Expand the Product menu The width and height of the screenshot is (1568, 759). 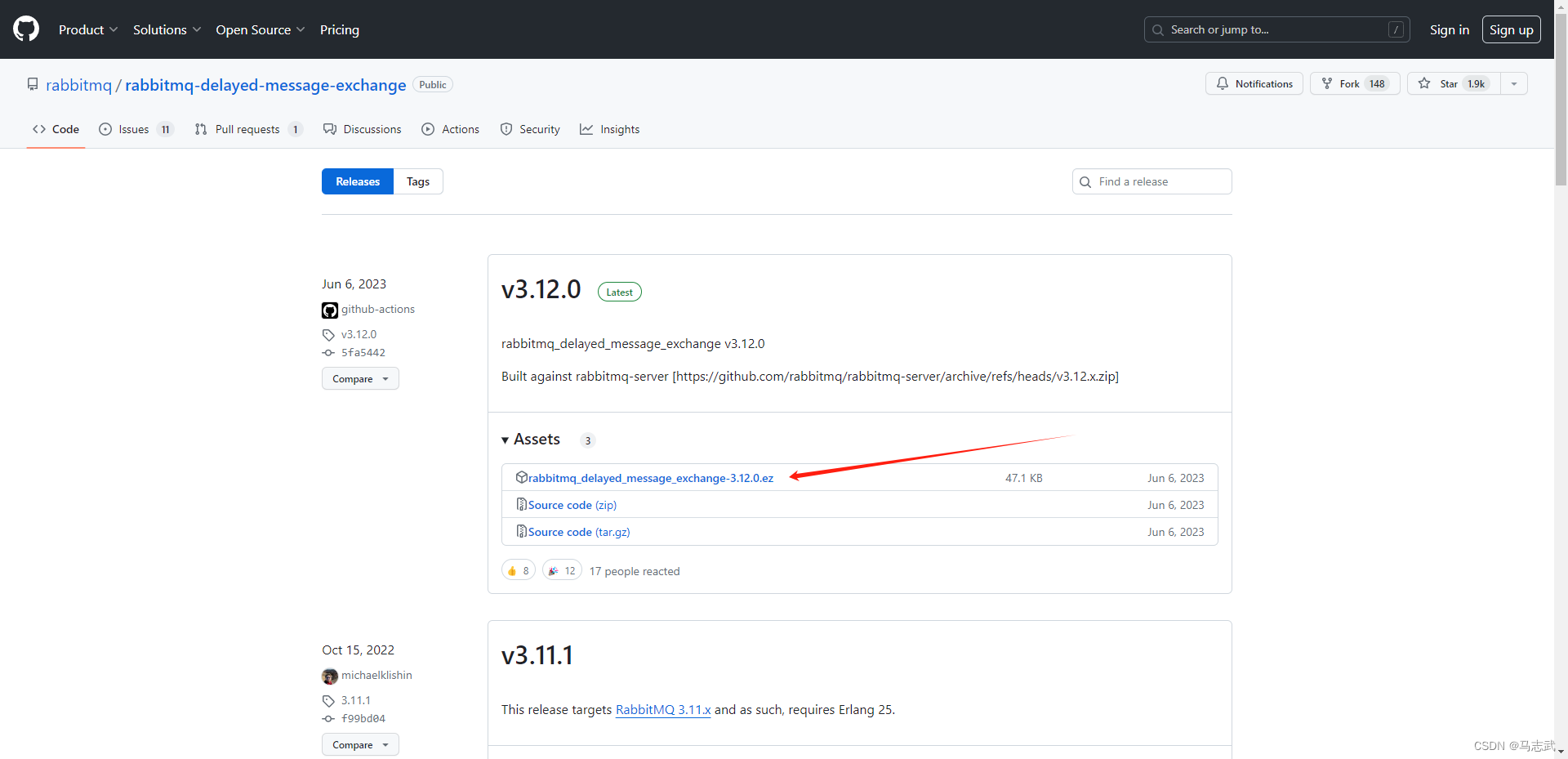[x=88, y=29]
